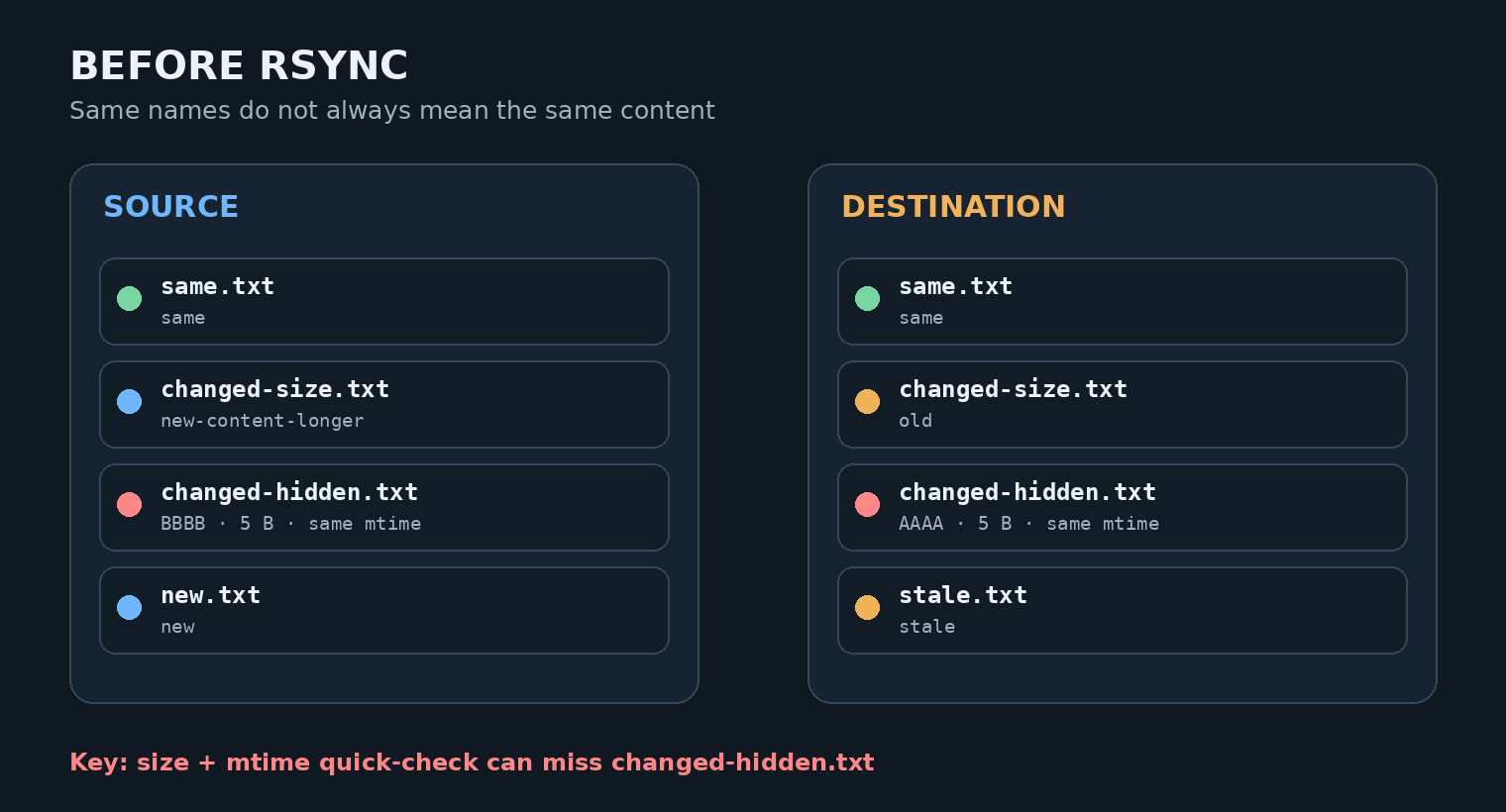Open destination changed-hidden.txt file card
This screenshot has height=812, width=1506.
pos(1123,507)
